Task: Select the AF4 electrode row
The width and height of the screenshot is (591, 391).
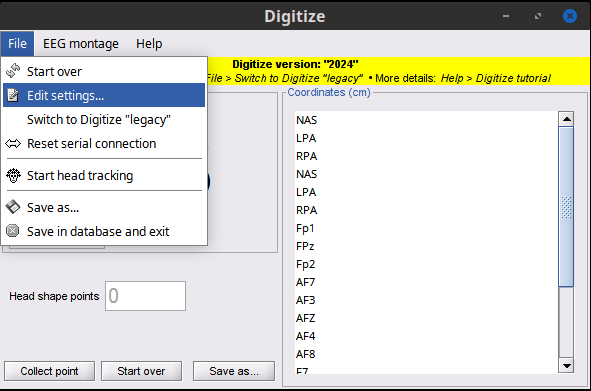Action: (x=426, y=336)
